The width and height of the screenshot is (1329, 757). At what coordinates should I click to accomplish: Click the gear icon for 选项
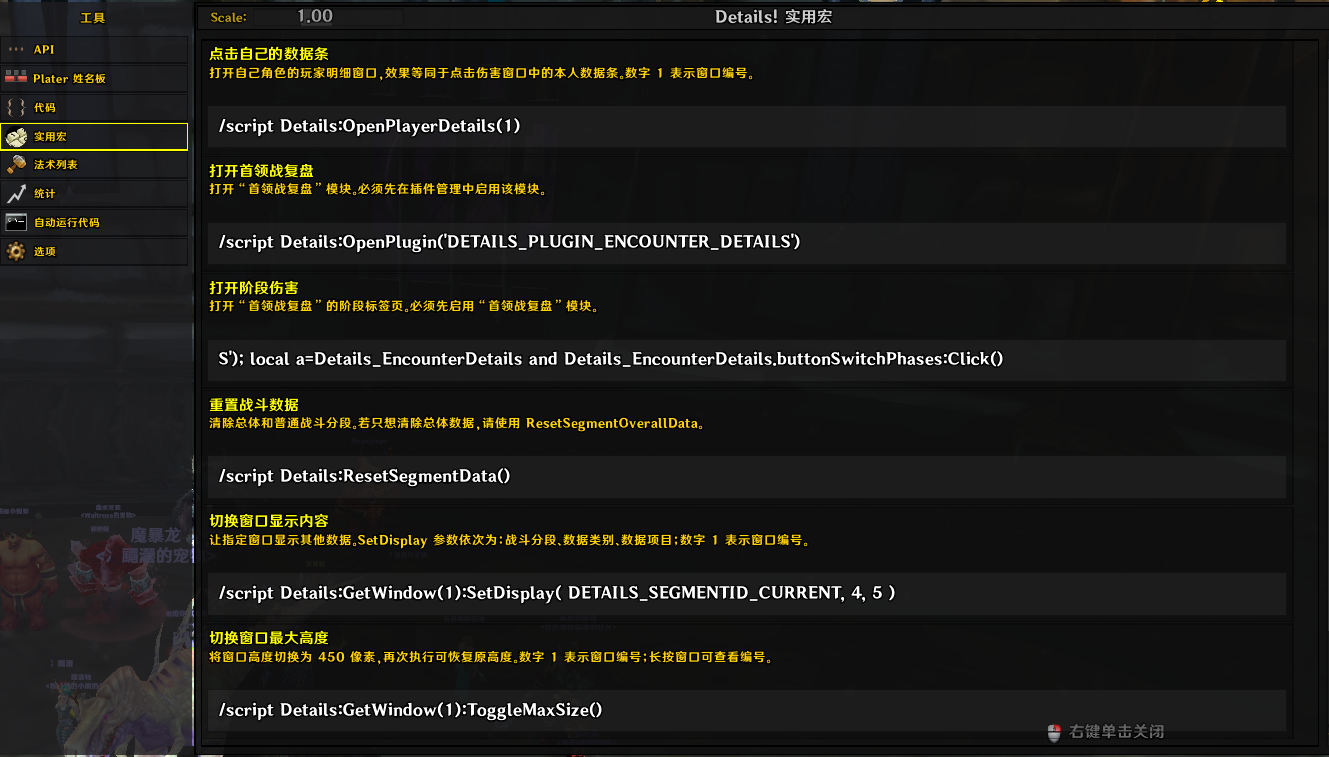16,251
